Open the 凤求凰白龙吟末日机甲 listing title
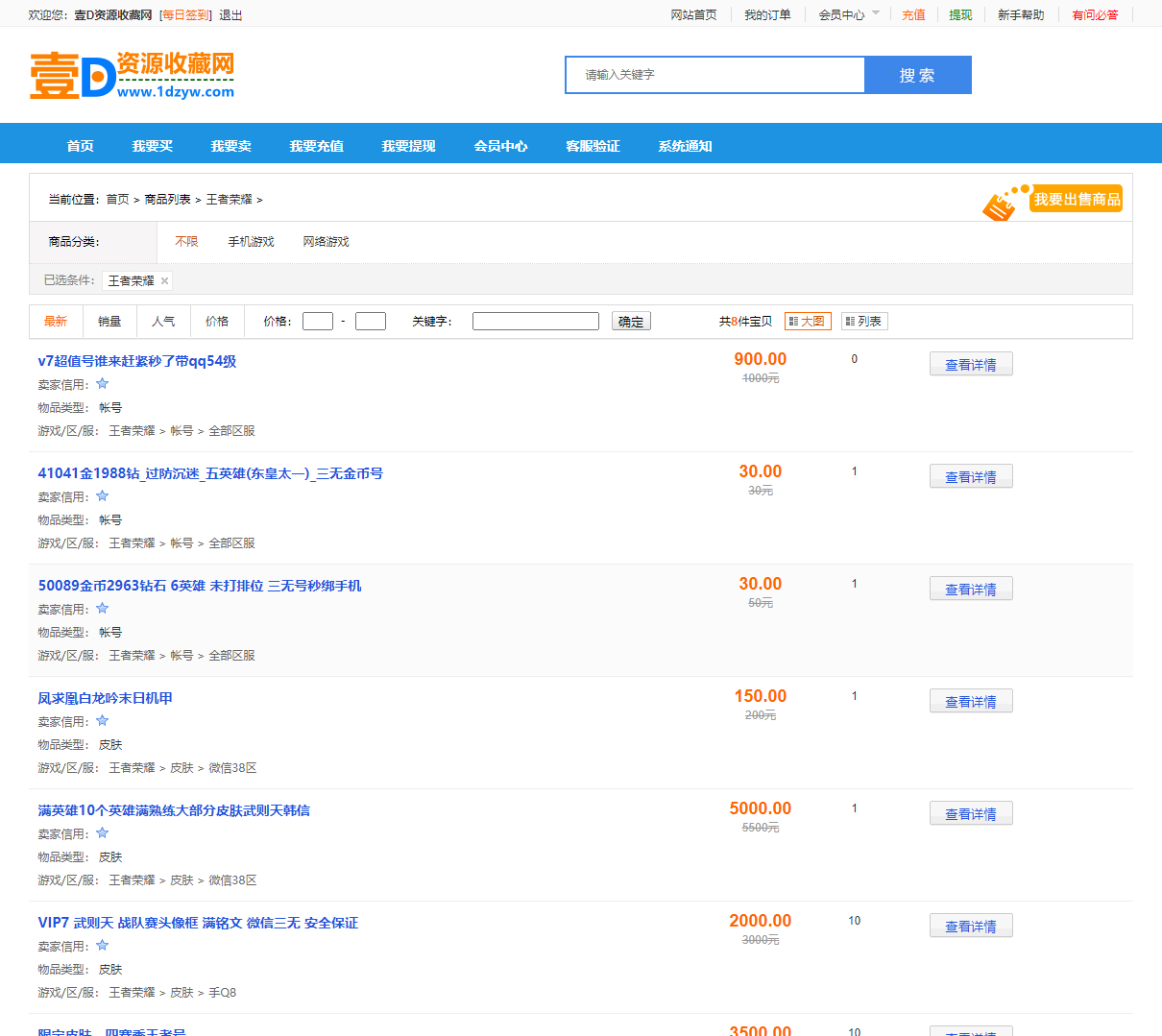Viewport: 1162px width, 1036px height. [105, 698]
